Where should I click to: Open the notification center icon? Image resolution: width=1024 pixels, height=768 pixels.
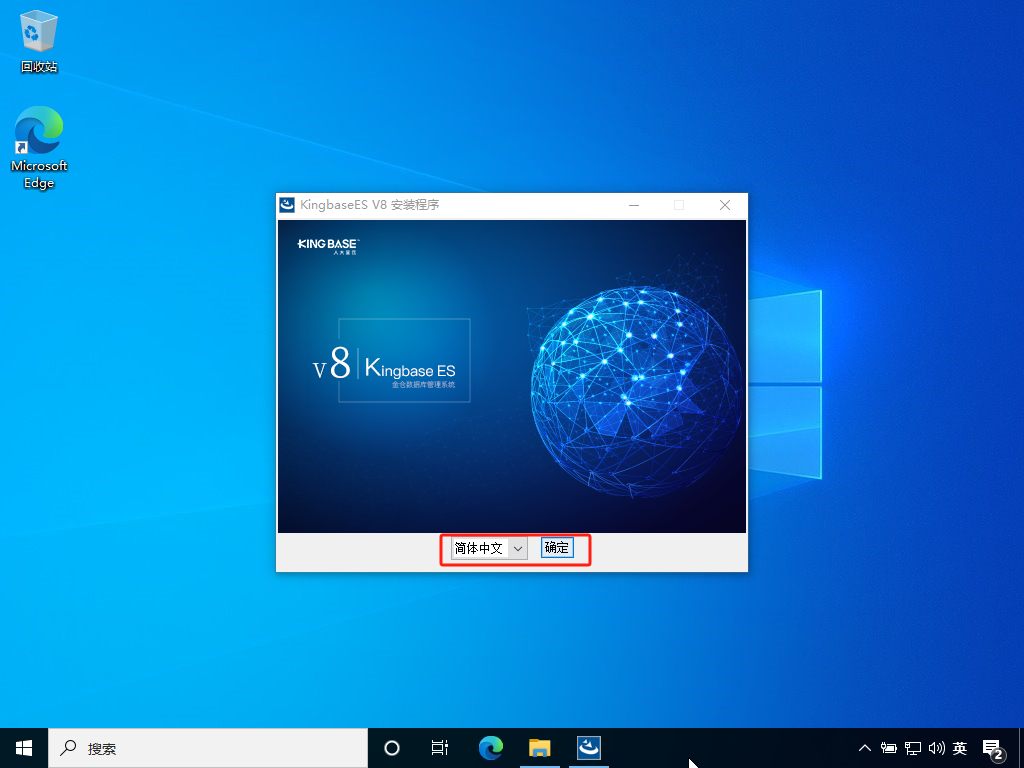(x=993, y=750)
